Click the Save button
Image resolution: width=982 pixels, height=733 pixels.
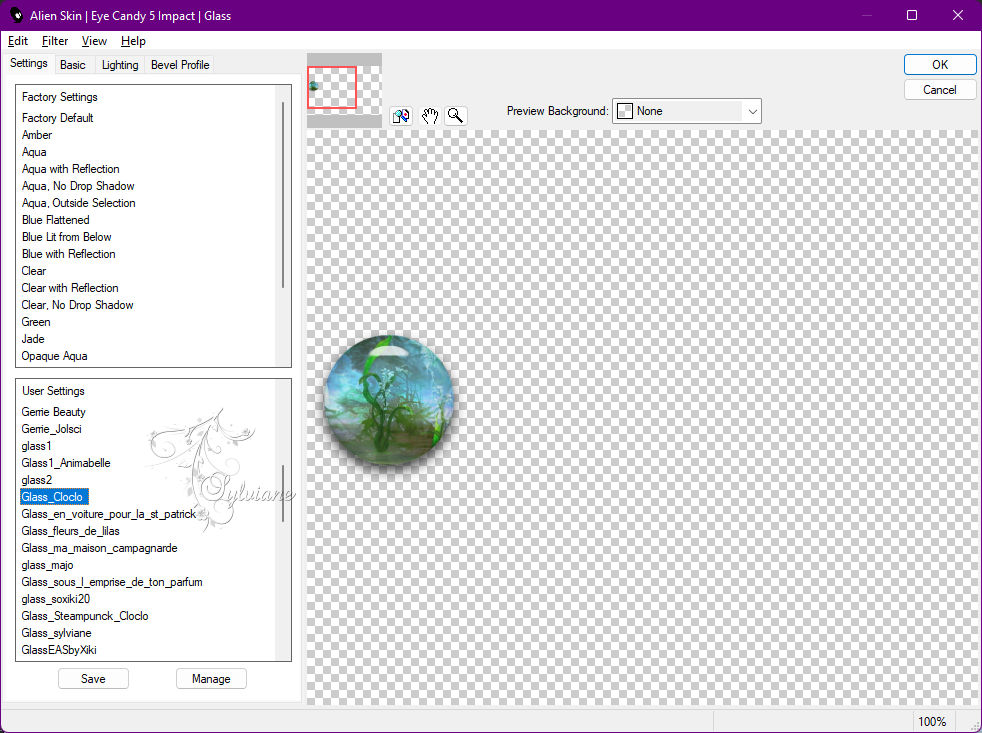[93, 678]
